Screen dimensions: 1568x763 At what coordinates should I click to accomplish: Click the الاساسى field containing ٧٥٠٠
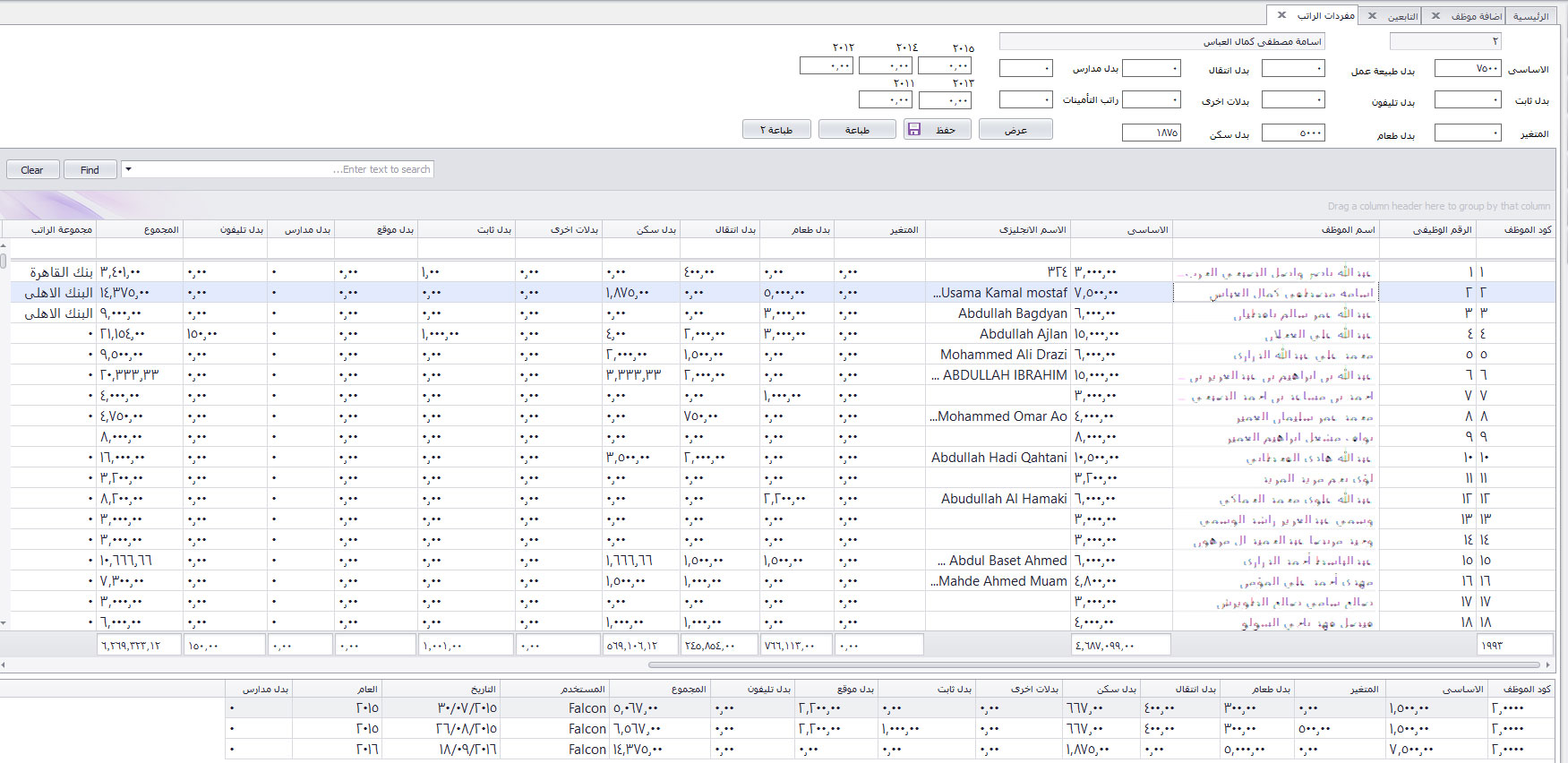pyautogui.click(x=1467, y=69)
